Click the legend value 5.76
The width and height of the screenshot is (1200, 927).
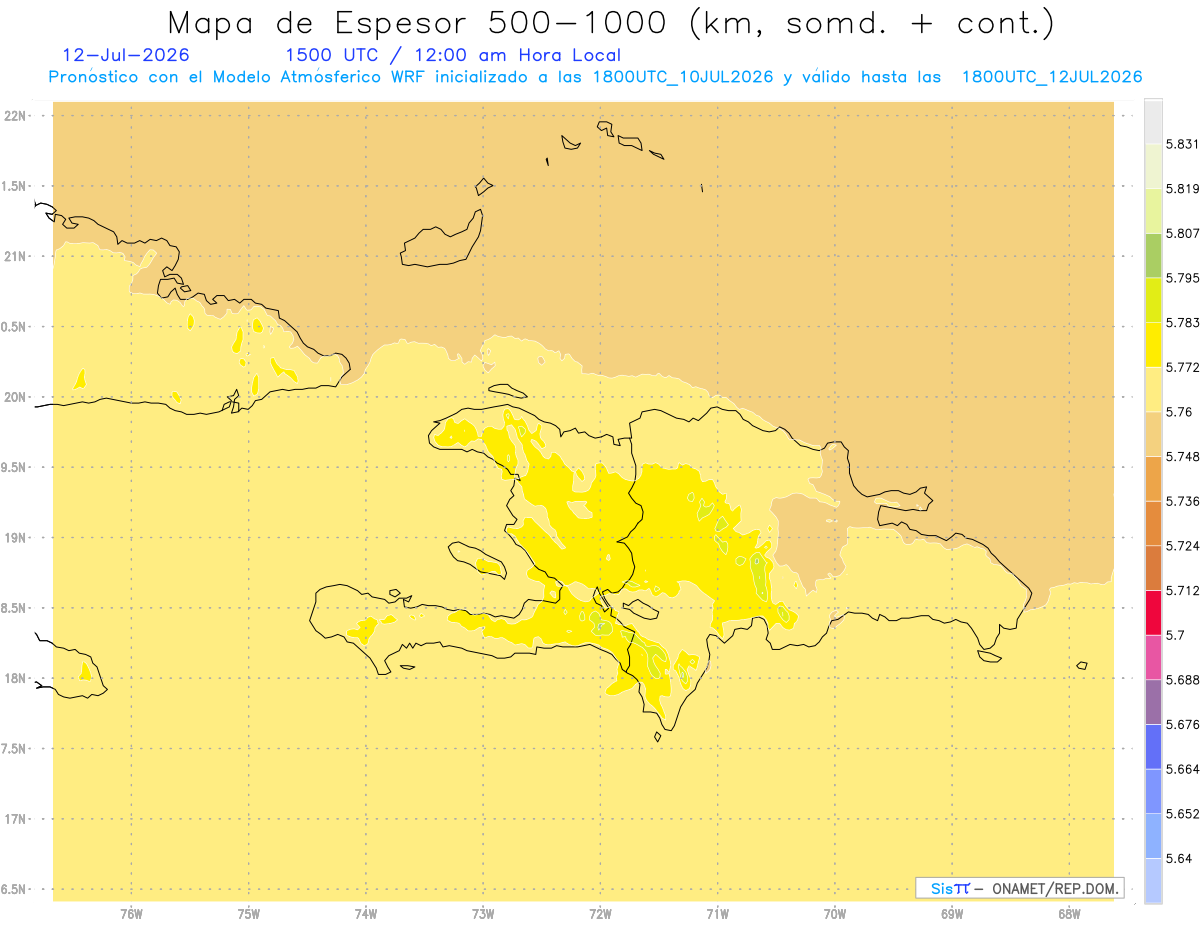point(1179,412)
